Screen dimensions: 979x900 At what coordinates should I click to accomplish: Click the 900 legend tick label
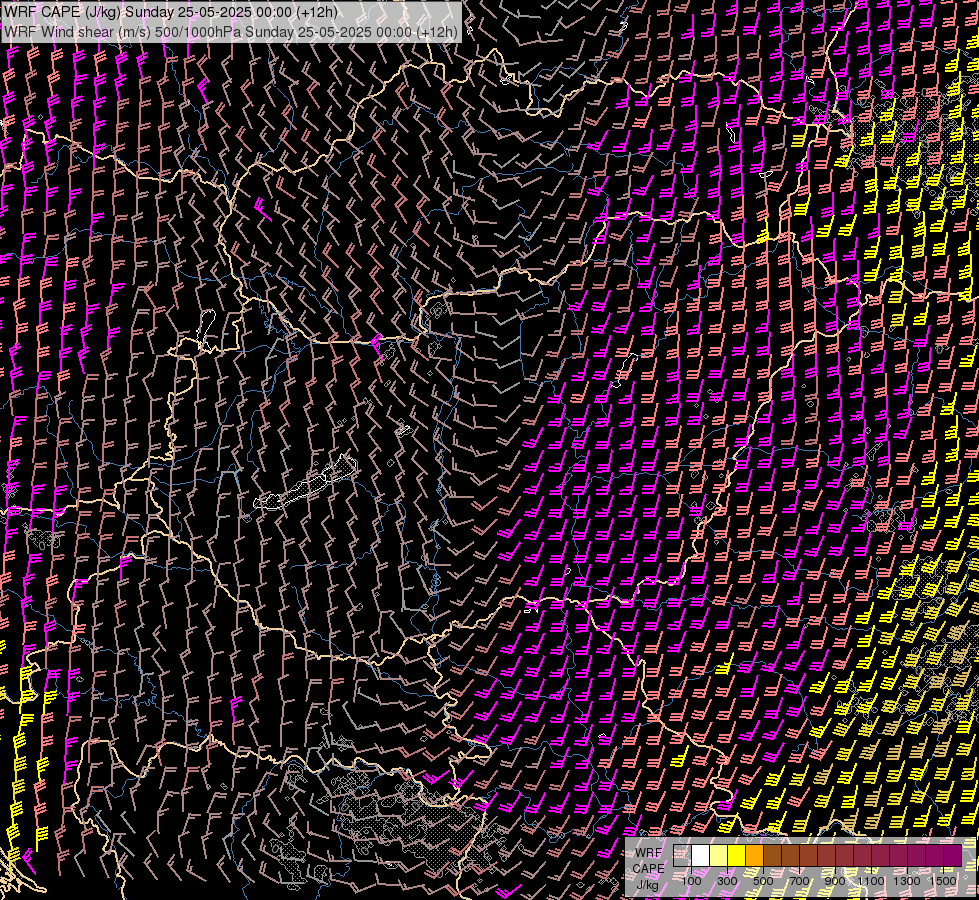coord(835,881)
